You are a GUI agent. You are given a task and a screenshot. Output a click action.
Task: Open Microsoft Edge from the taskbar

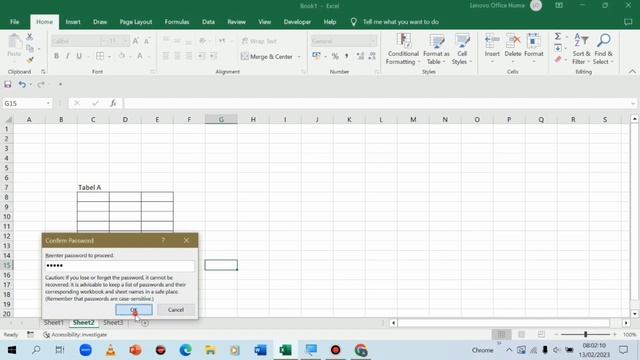pyautogui.click(x=185, y=350)
